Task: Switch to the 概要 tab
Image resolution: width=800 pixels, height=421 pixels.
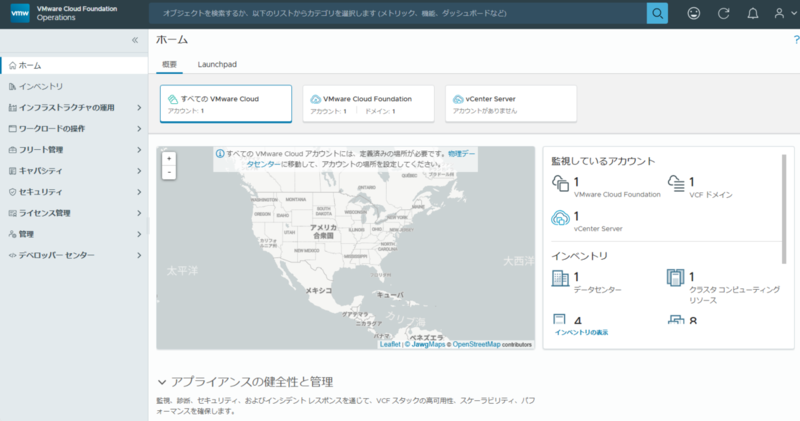Action: [169, 64]
